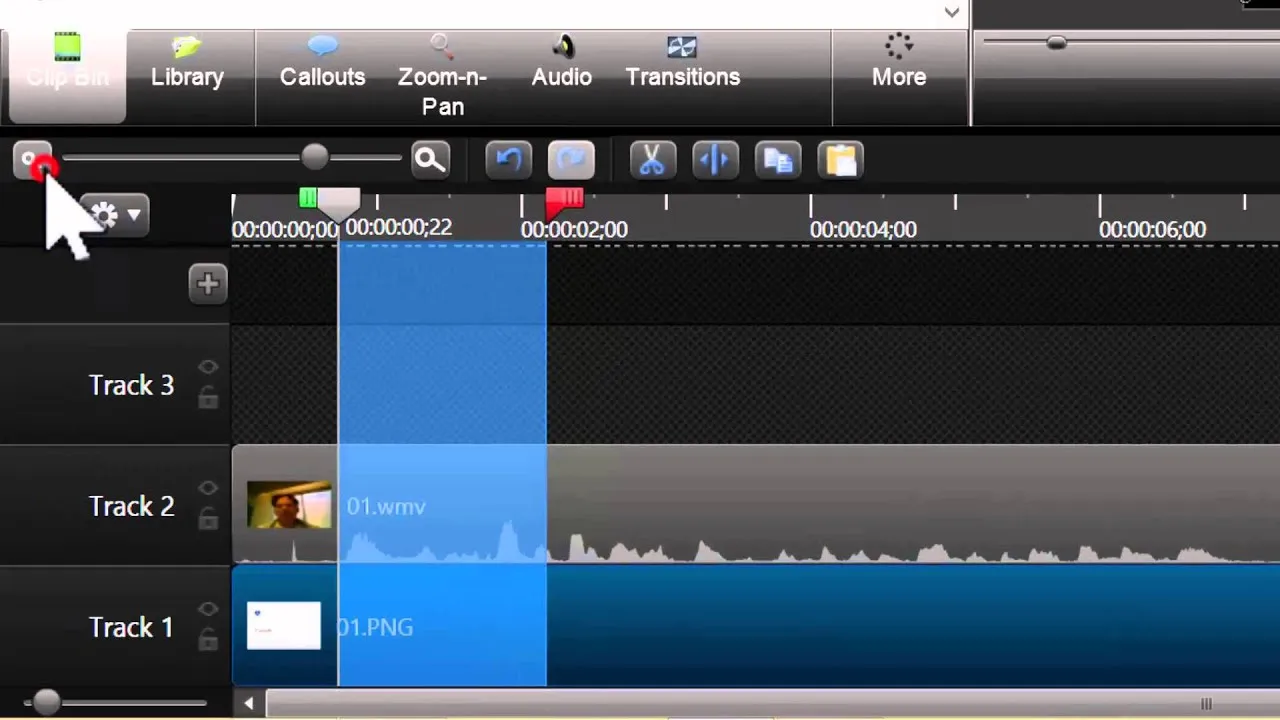The image size is (1280, 720).
Task: Click the left arrow of timeline scrollbar
Action: pyautogui.click(x=249, y=703)
